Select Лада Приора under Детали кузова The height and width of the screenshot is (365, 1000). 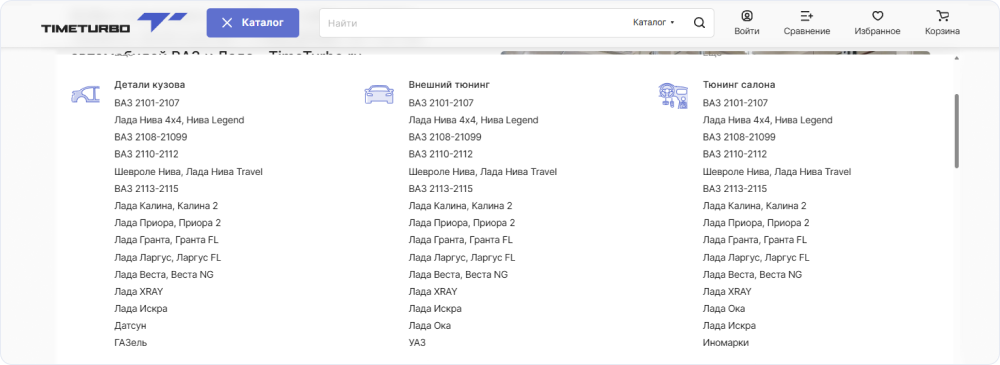click(168, 223)
